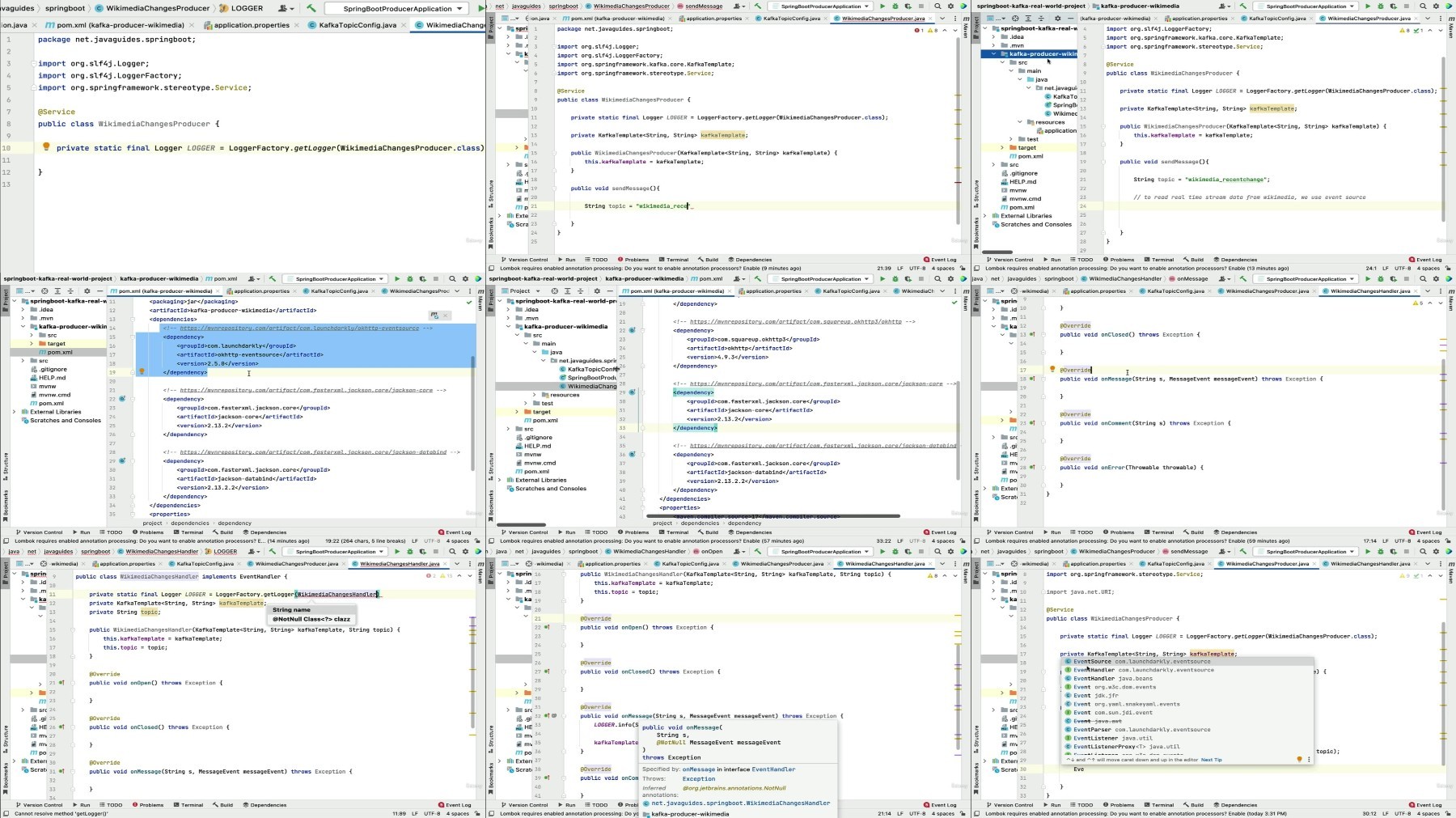Screen dimensions: 1456x818
Task: Click Build hammer in the getLogger parameter-hint window
Action: pos(273,552)
